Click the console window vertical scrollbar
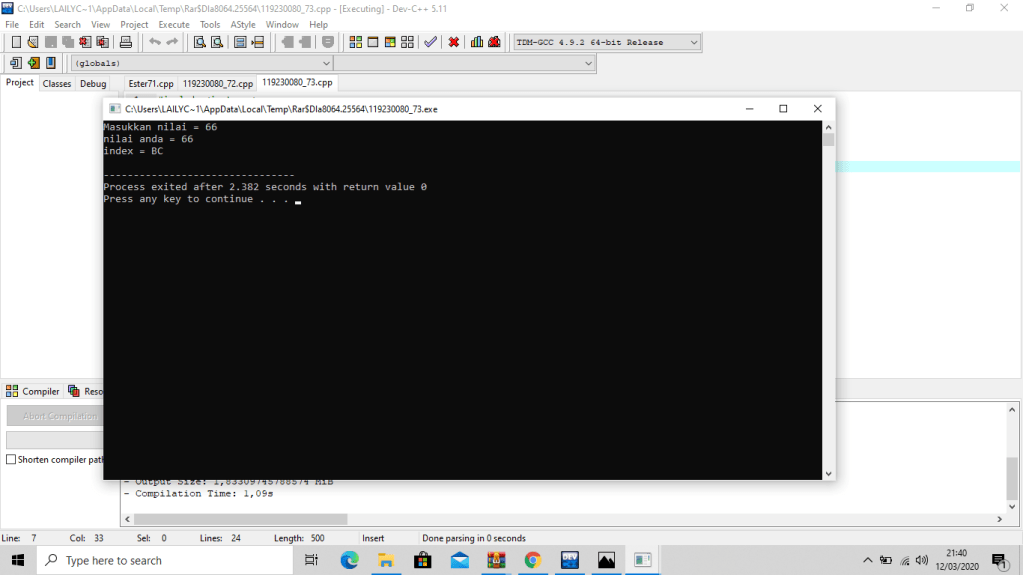Viewport: 1023px width, 575px height. point(828,300)
